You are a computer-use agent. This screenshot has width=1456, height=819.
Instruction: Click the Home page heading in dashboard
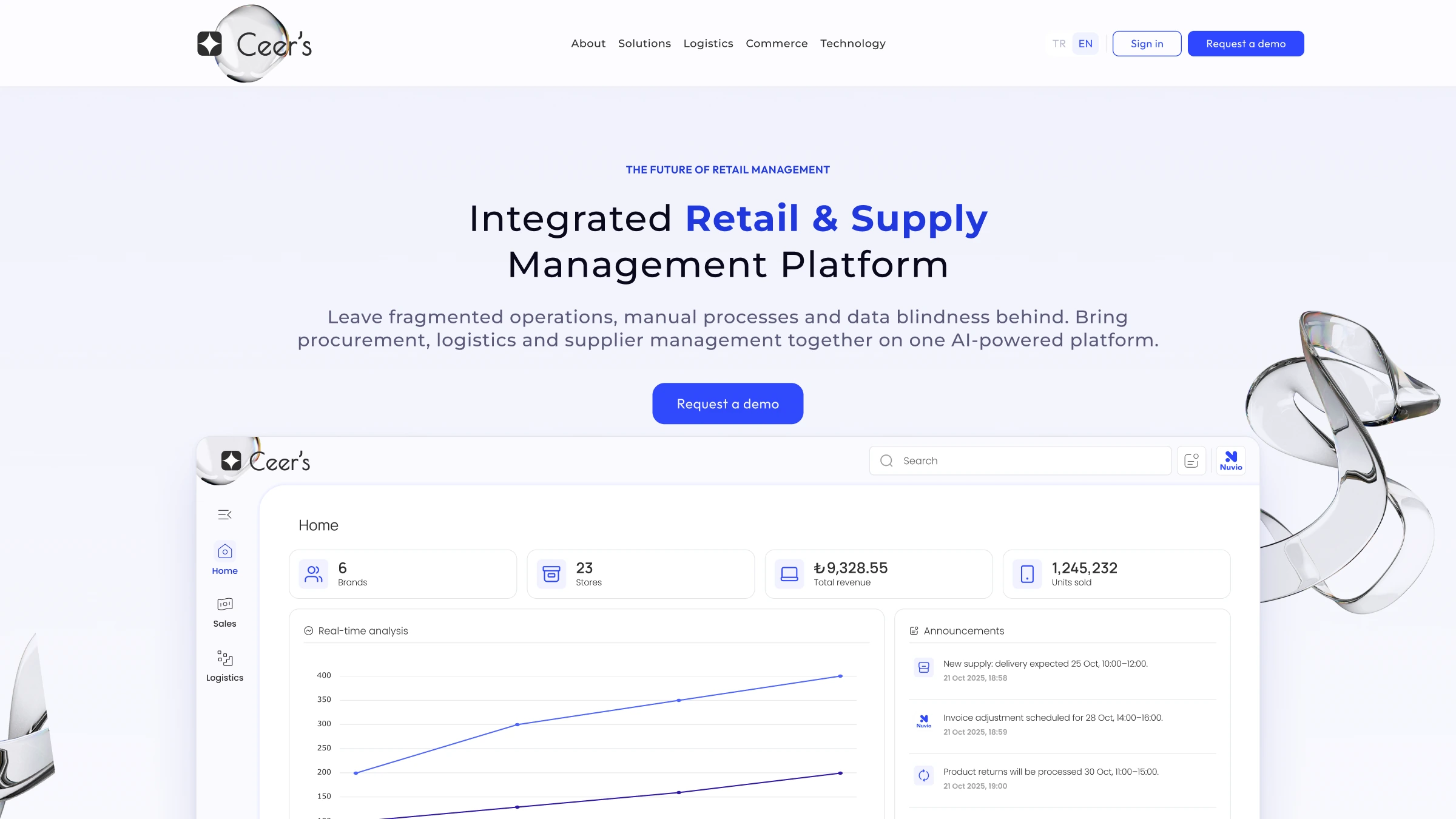(318, 525)
